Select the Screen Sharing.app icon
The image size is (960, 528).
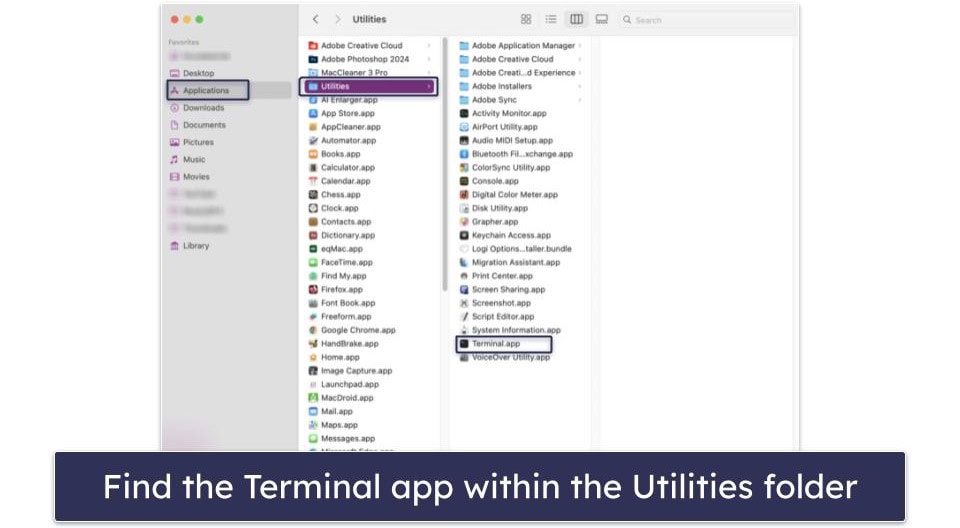tap(464, 289)
